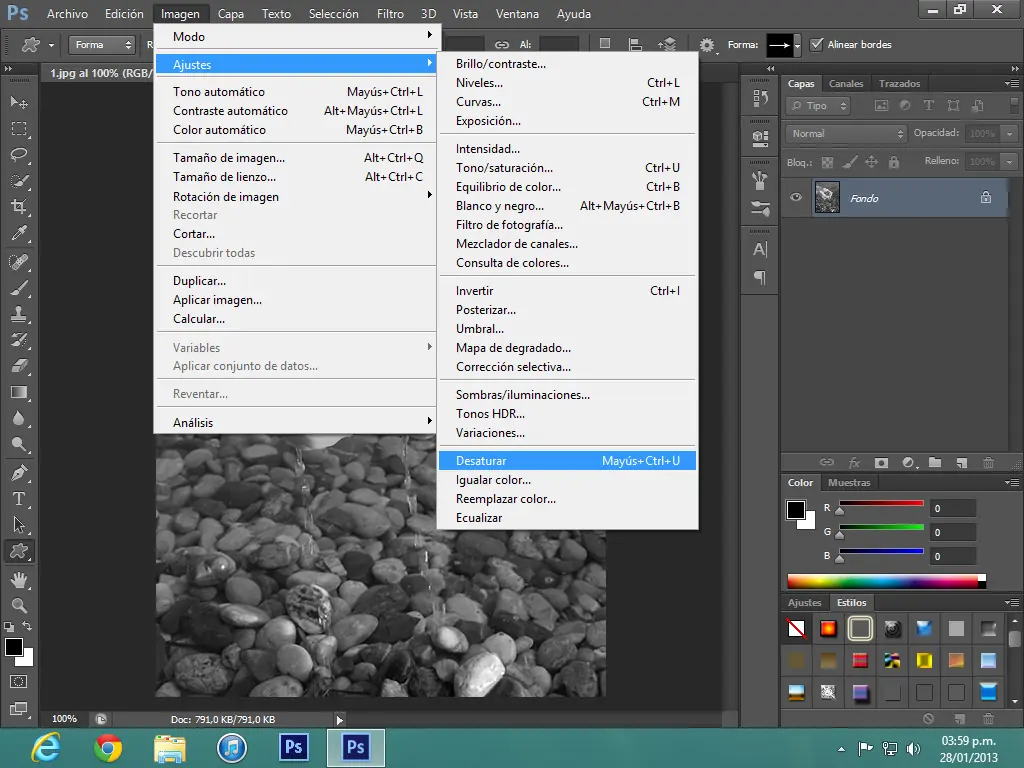The width and height of the screenshot is (1024, 768).
Task: Toggle pixel layer filter in Capas panel
Action: coord(881,105)
